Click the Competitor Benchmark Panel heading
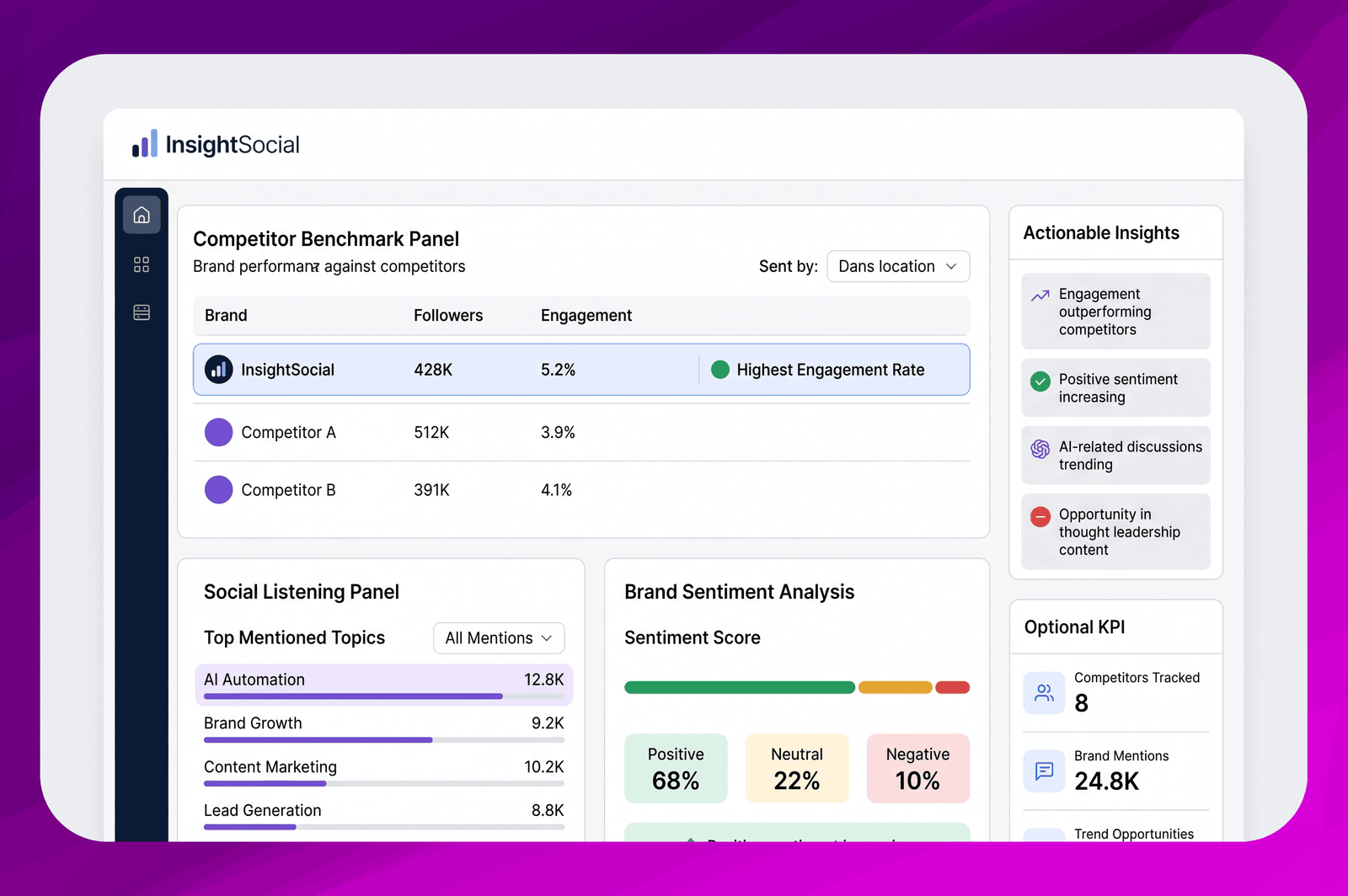 326,239
